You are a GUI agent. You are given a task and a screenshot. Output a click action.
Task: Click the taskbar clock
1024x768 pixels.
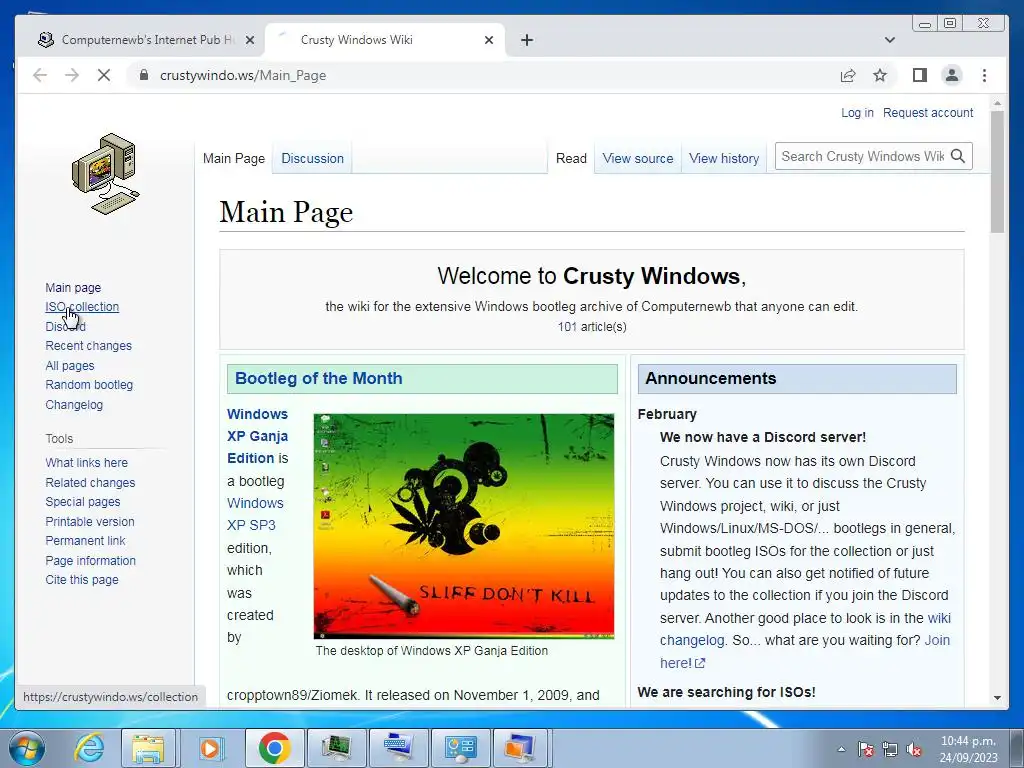click(968, 749)
